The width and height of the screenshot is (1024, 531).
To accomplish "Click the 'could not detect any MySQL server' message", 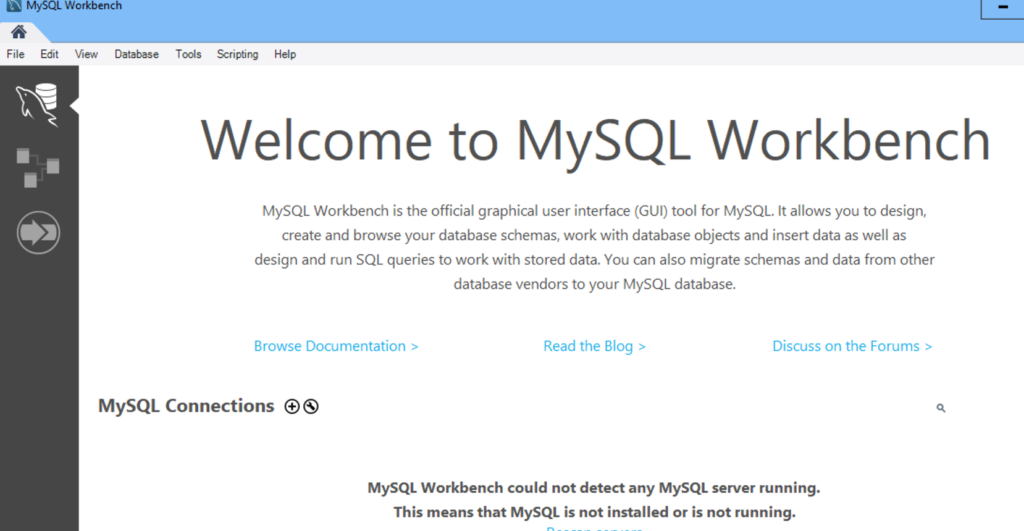I will [594, 488].
